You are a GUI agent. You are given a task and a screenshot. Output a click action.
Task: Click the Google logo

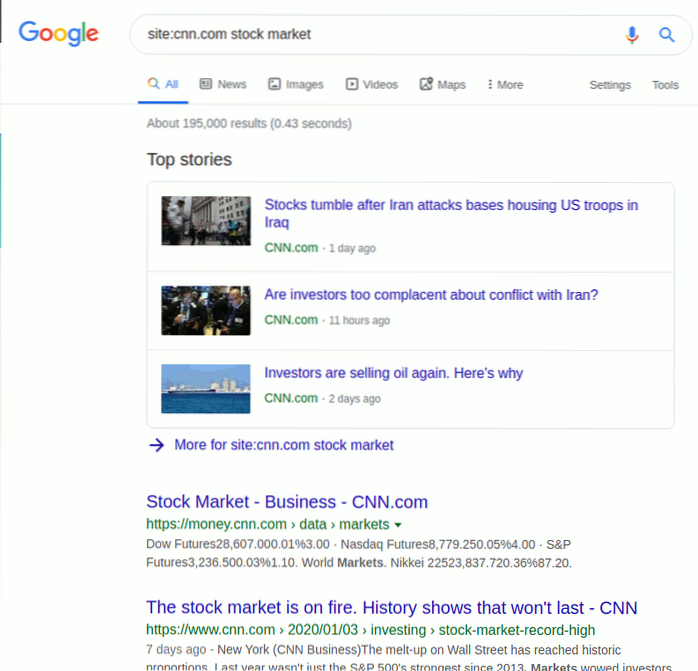pyautogui.click(x=59, y=33)
